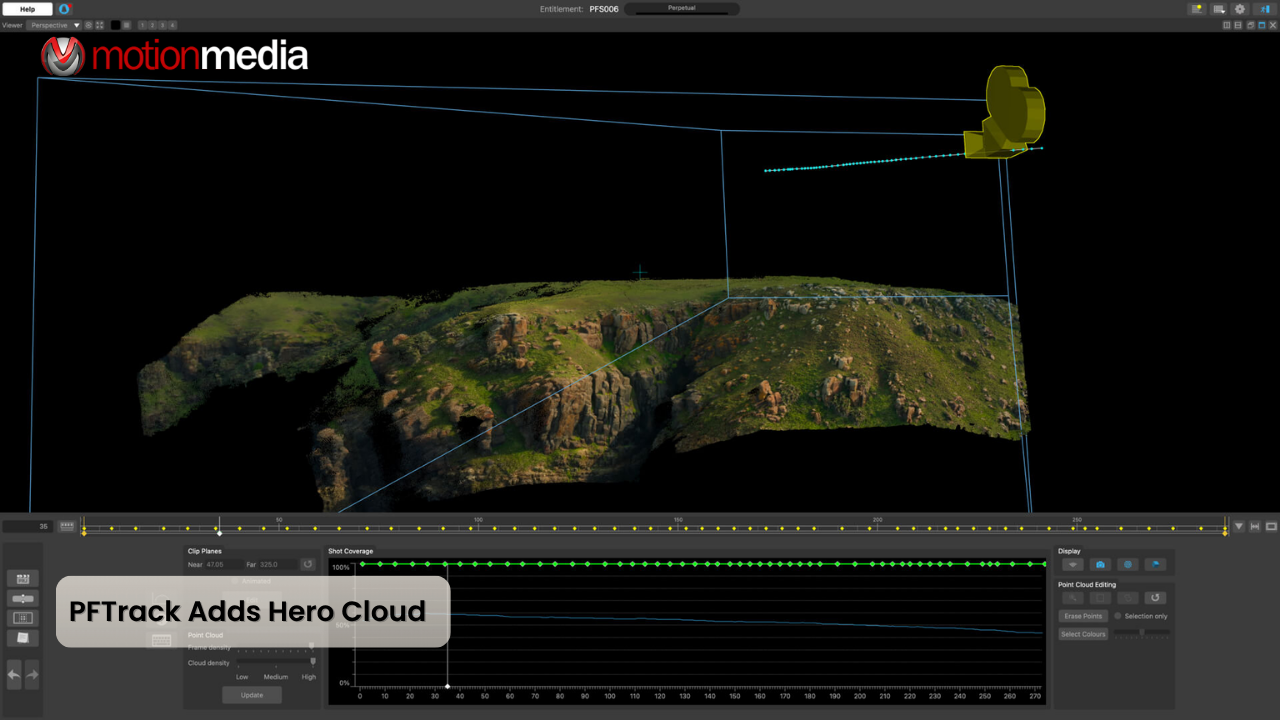Click the second Display icon with blue shape
This screenshot has width=1280, height=720.
tap(1100, 564)
